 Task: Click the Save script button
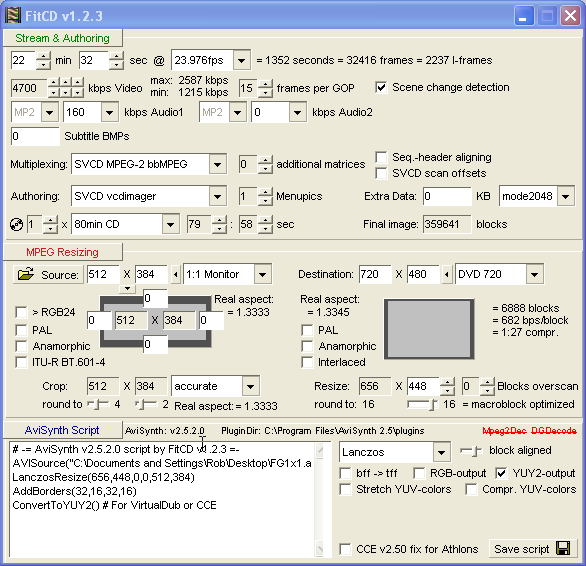point(532,548)
